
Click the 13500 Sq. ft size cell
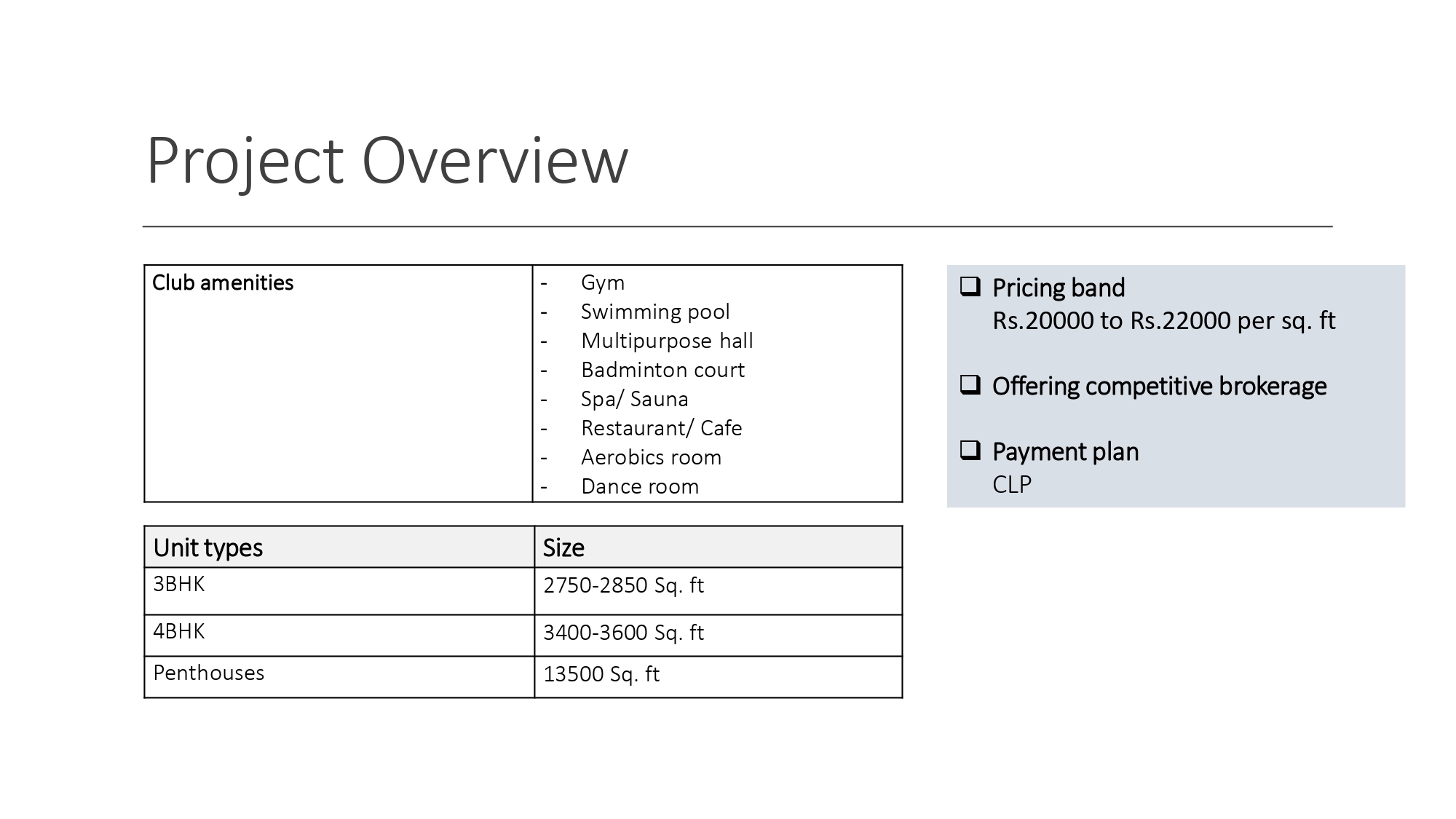601,674
